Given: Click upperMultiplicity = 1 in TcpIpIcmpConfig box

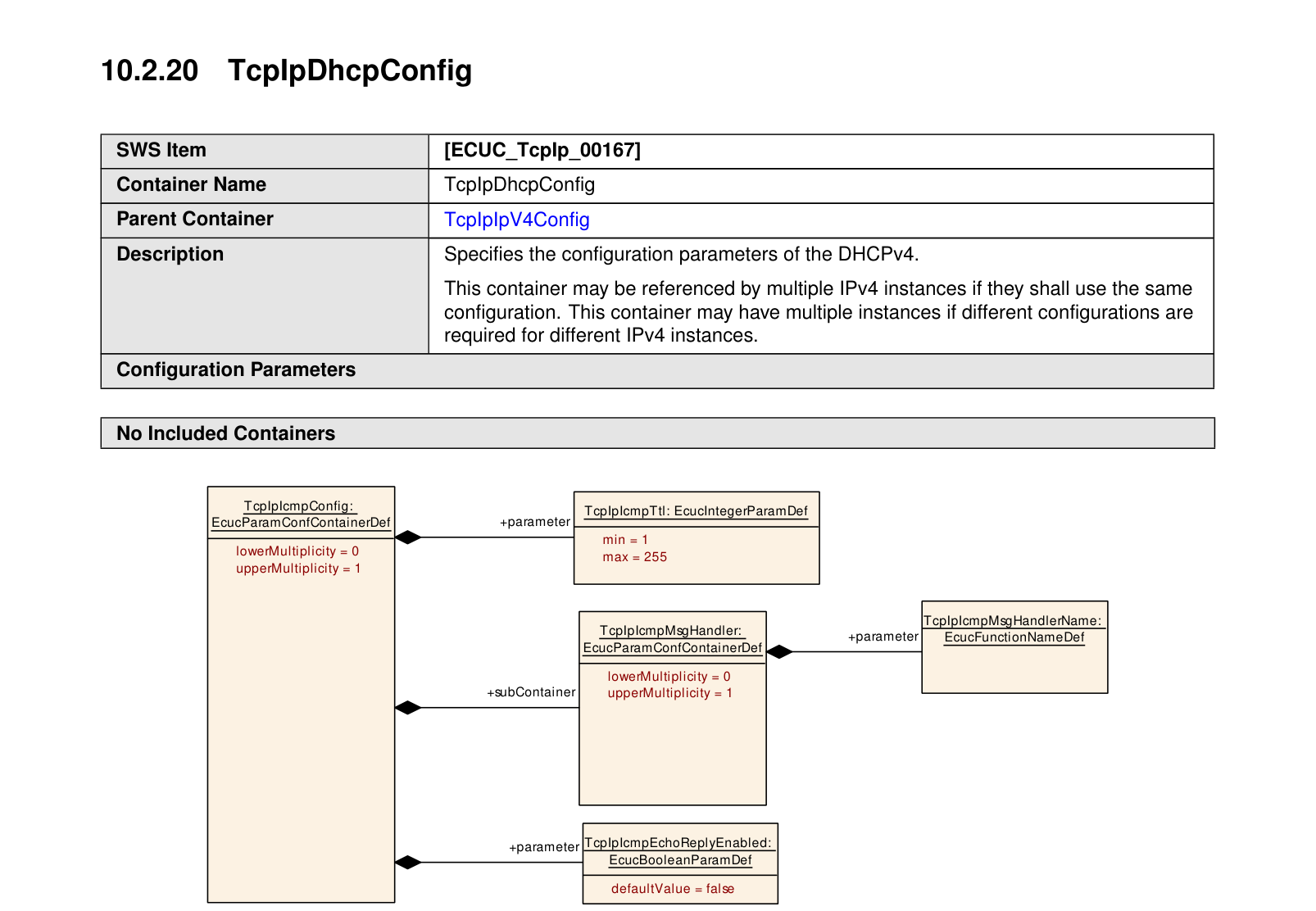Looking at the screenshot, I should (x=298, y=569).
